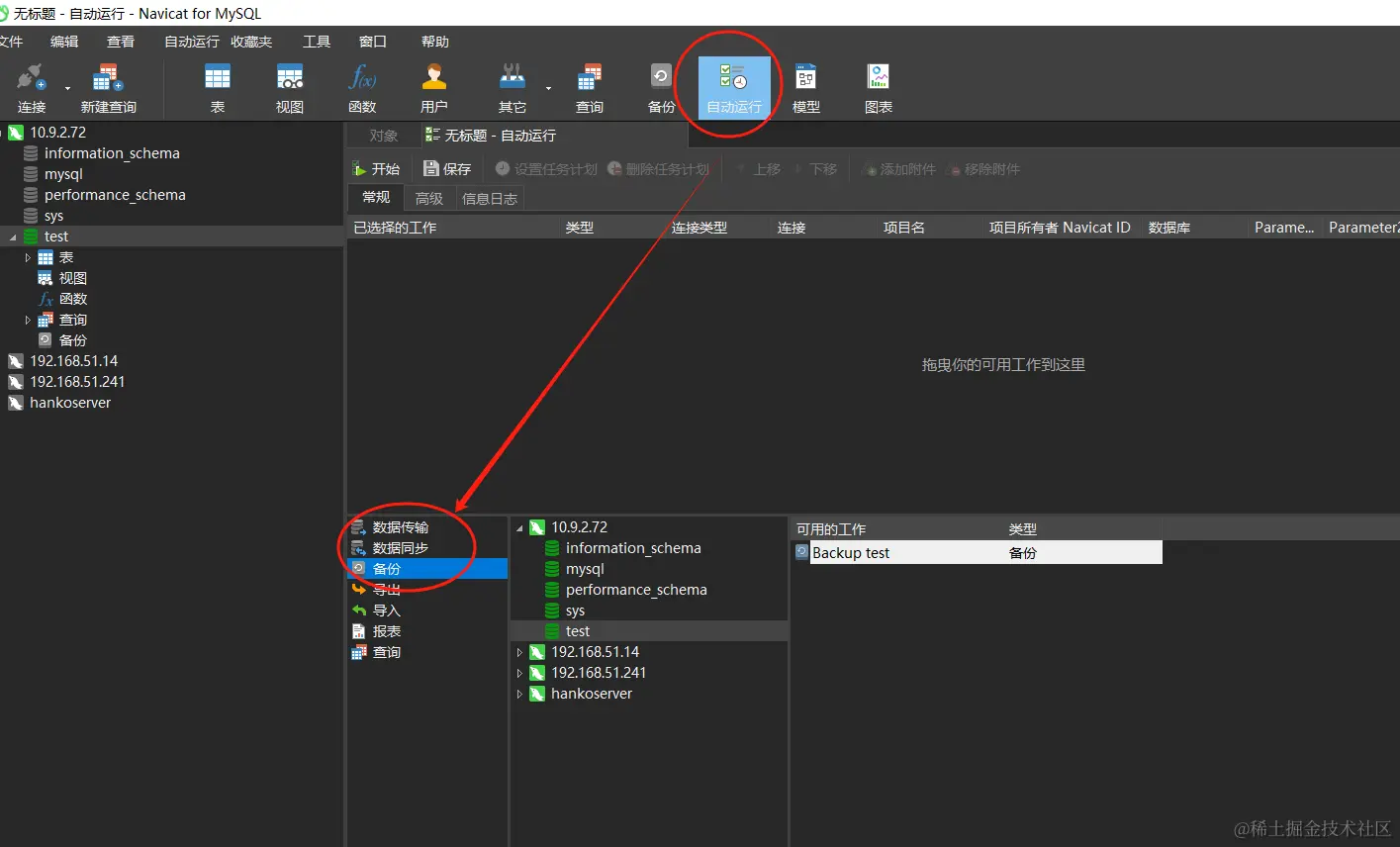Select Backup test available job
This screenshot has width=1400, height=847.
click(978, 553)
